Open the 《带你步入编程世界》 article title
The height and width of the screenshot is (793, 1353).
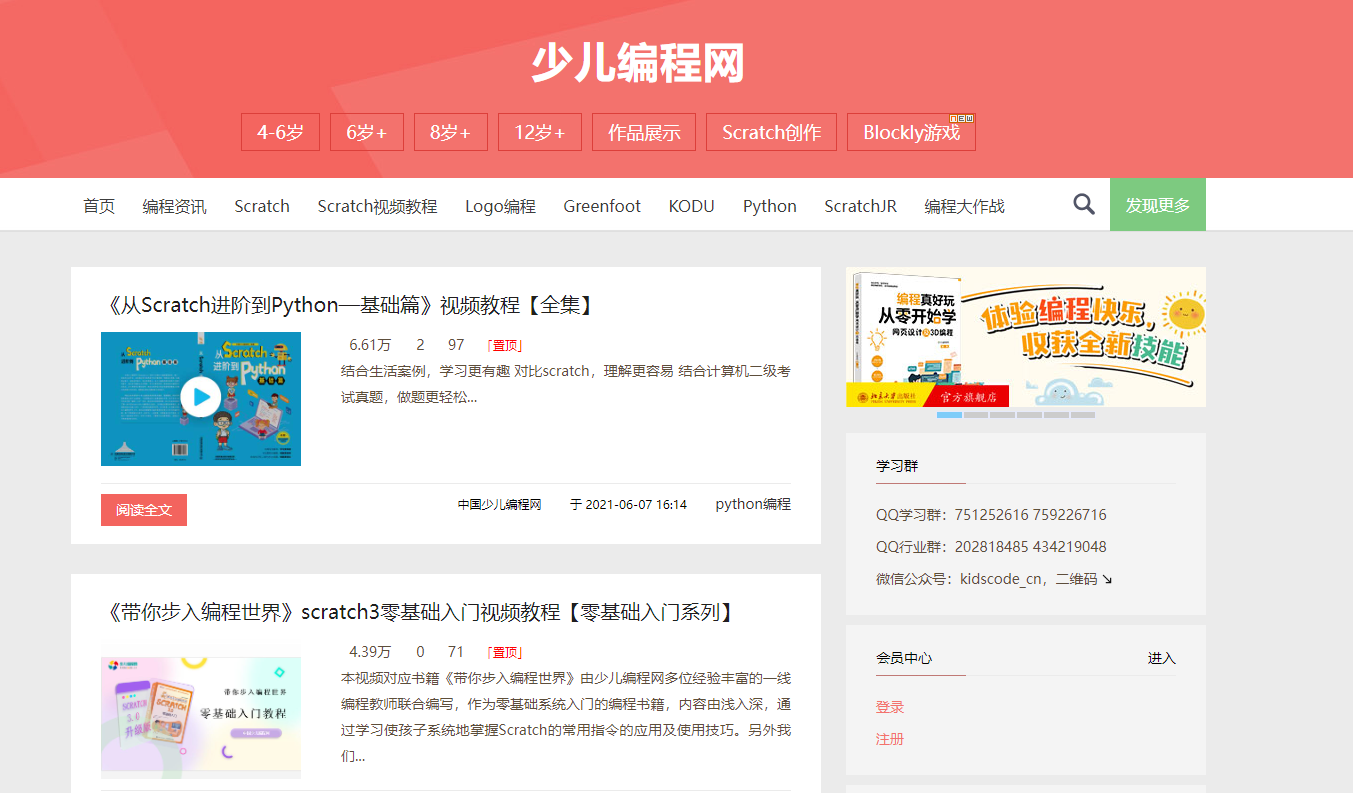(421, 612)
